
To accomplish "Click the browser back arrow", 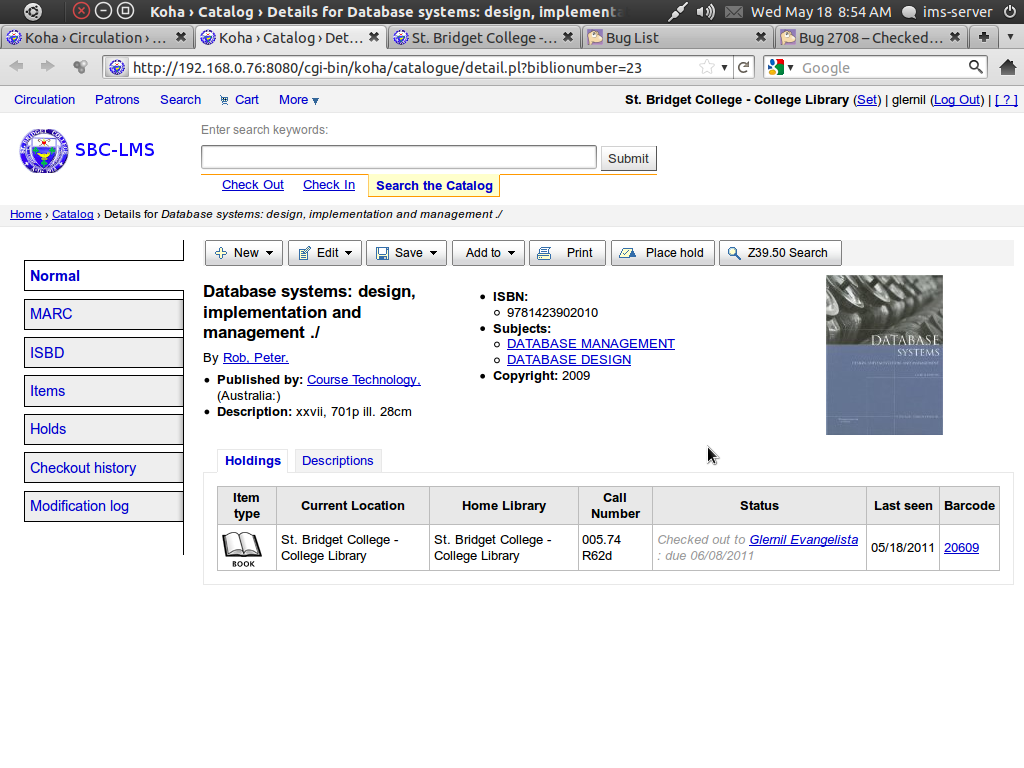I will point(17,67).
